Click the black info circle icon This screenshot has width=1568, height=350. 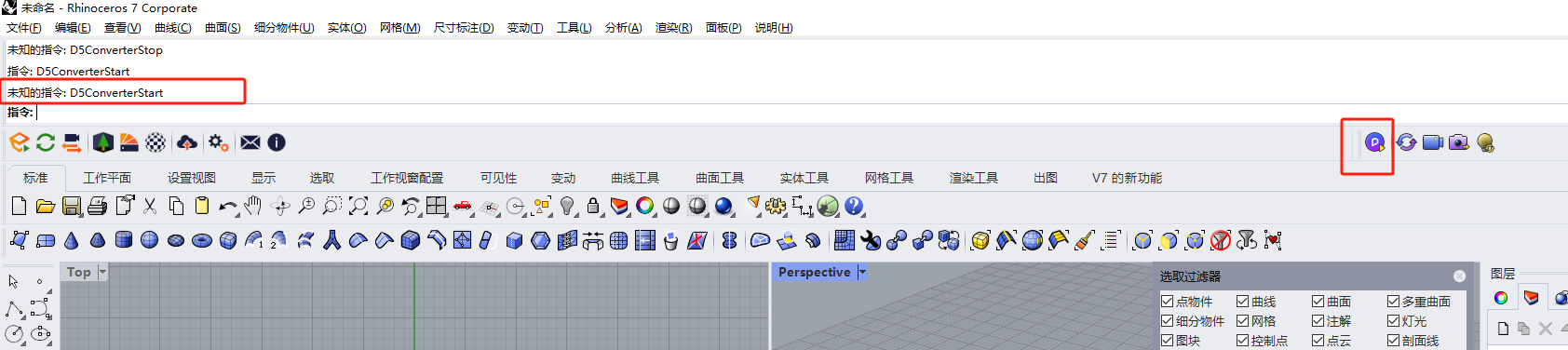click(x=277, y=142)
